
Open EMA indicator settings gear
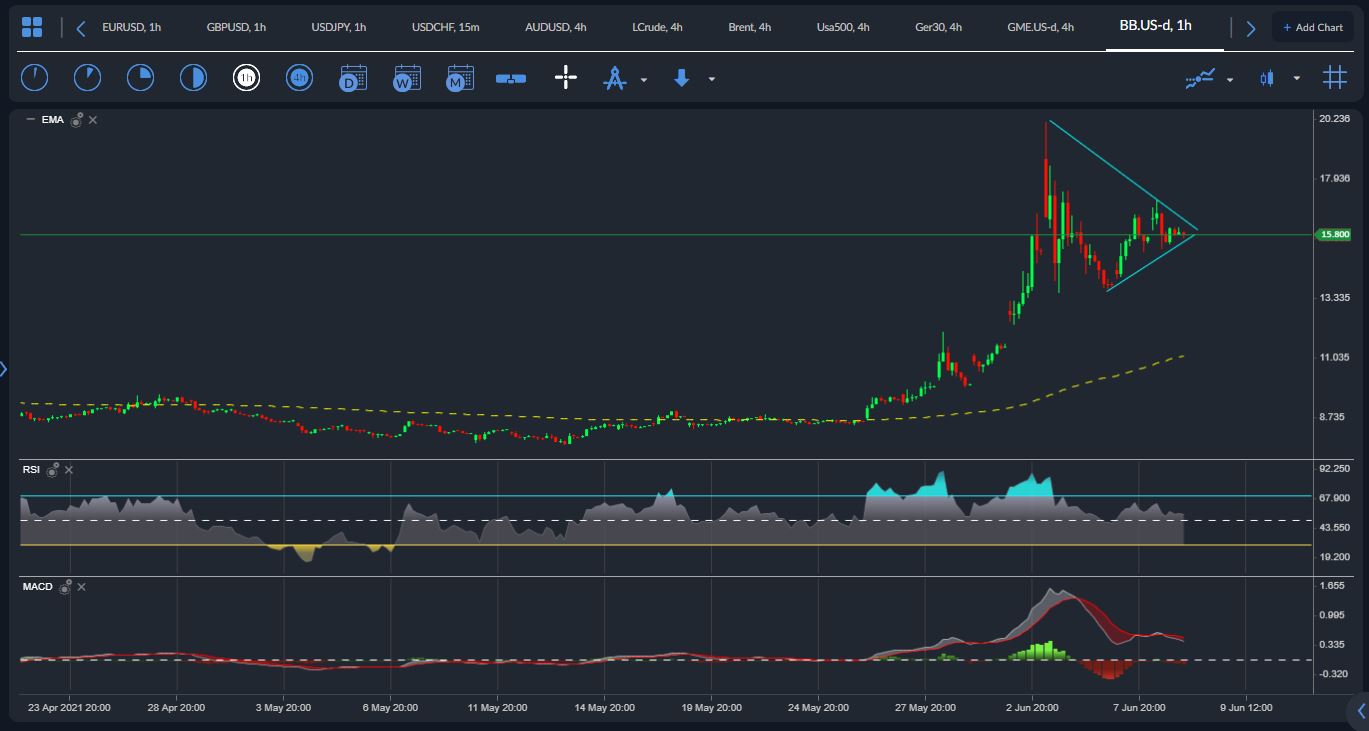click(76, 120)
